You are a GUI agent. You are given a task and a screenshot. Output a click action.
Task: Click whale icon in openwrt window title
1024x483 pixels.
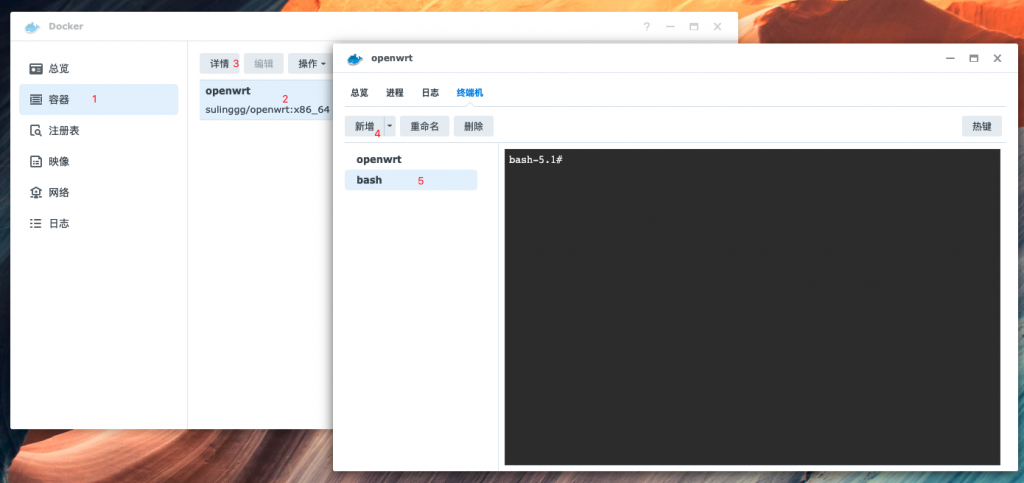click(x=355, y=59)
